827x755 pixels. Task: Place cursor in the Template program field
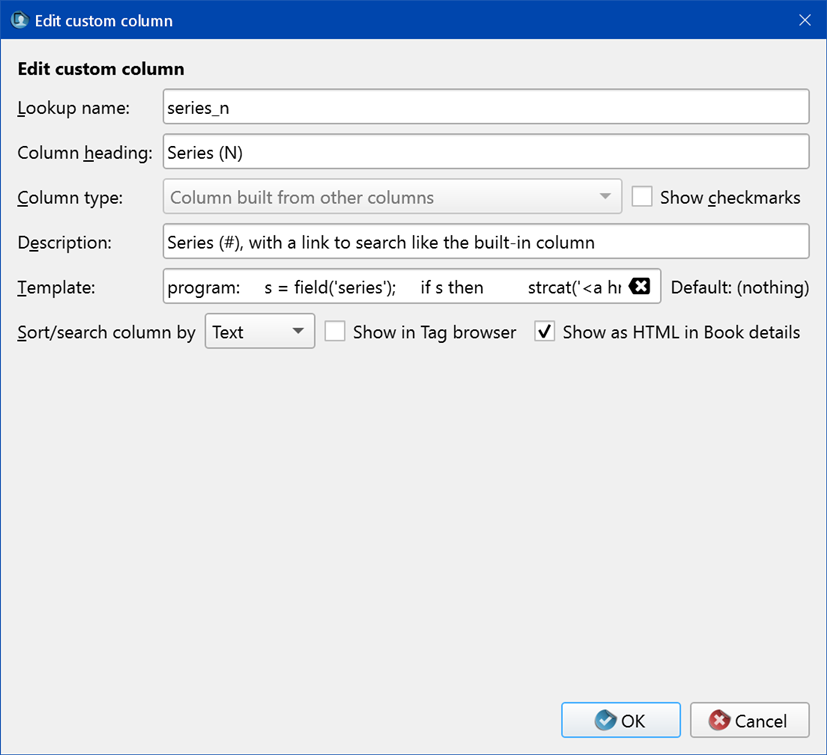pos(395,287)
